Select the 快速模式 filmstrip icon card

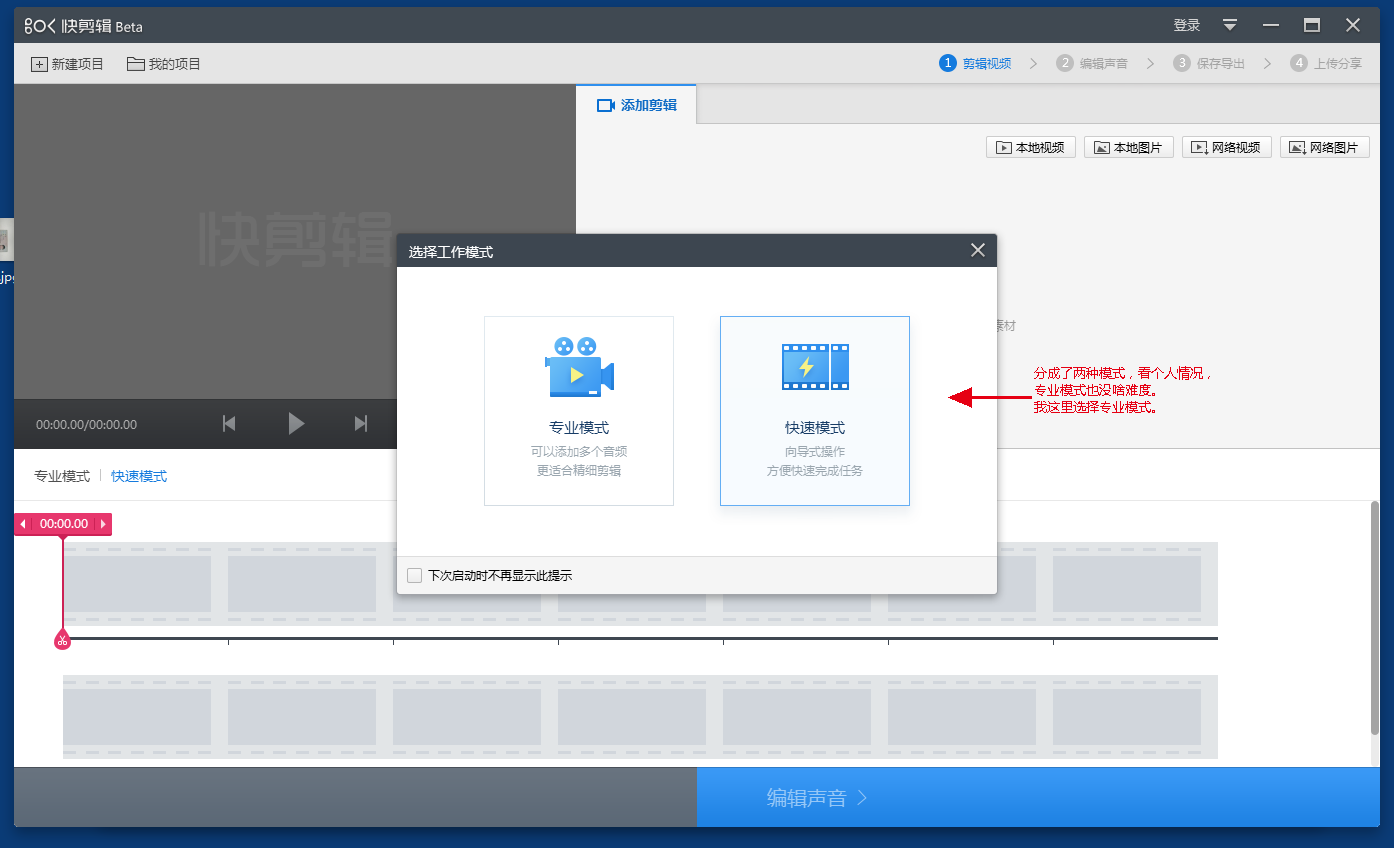tap(814, 410)
